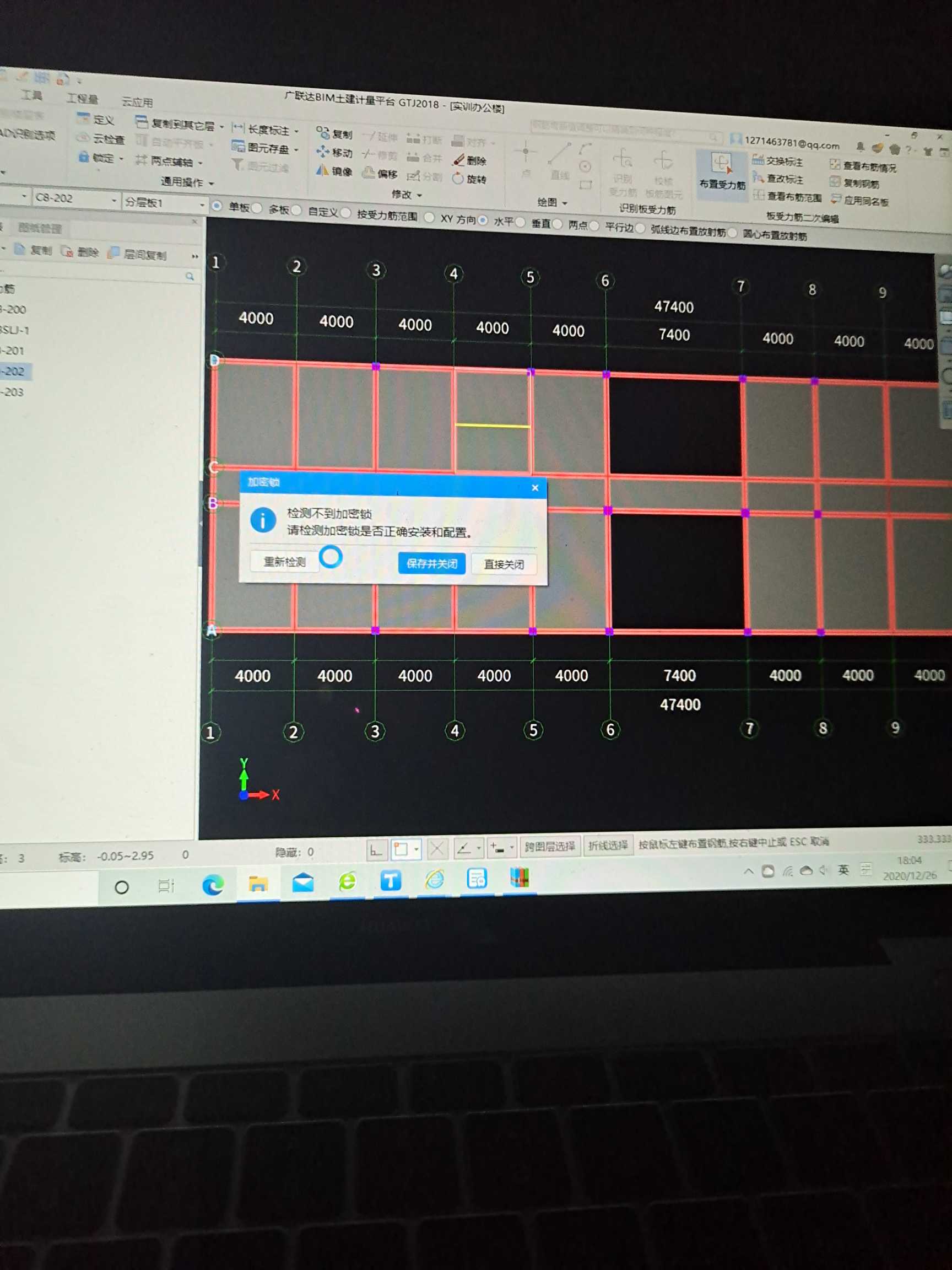This screenshot has height=1270, width=952.
Task: Click the 锁定 lock icon
Action: [x=84, y=157]
